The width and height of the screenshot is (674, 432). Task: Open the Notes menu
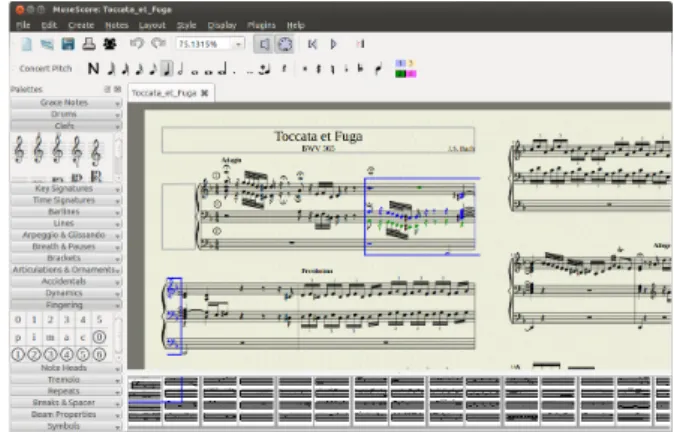pos(116,25)
